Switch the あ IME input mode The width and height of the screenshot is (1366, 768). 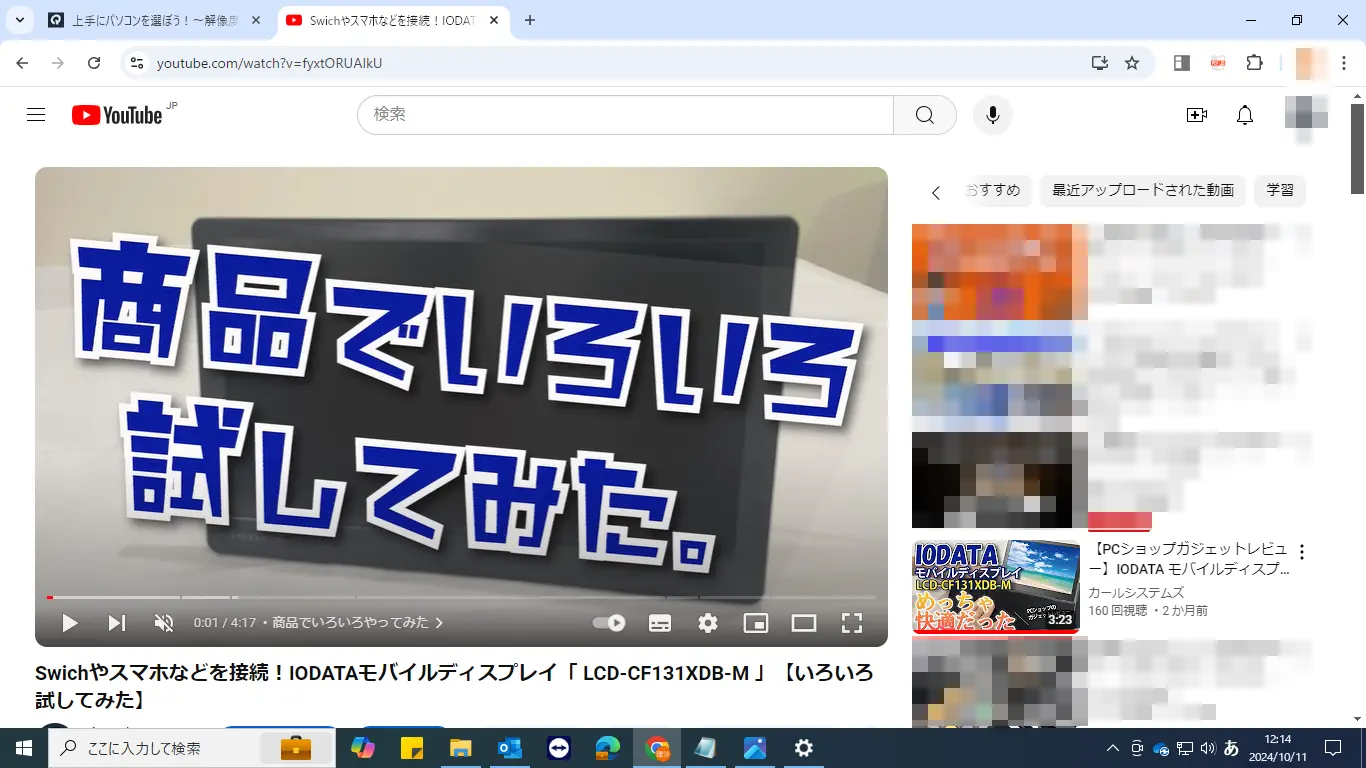point(1232,748)
